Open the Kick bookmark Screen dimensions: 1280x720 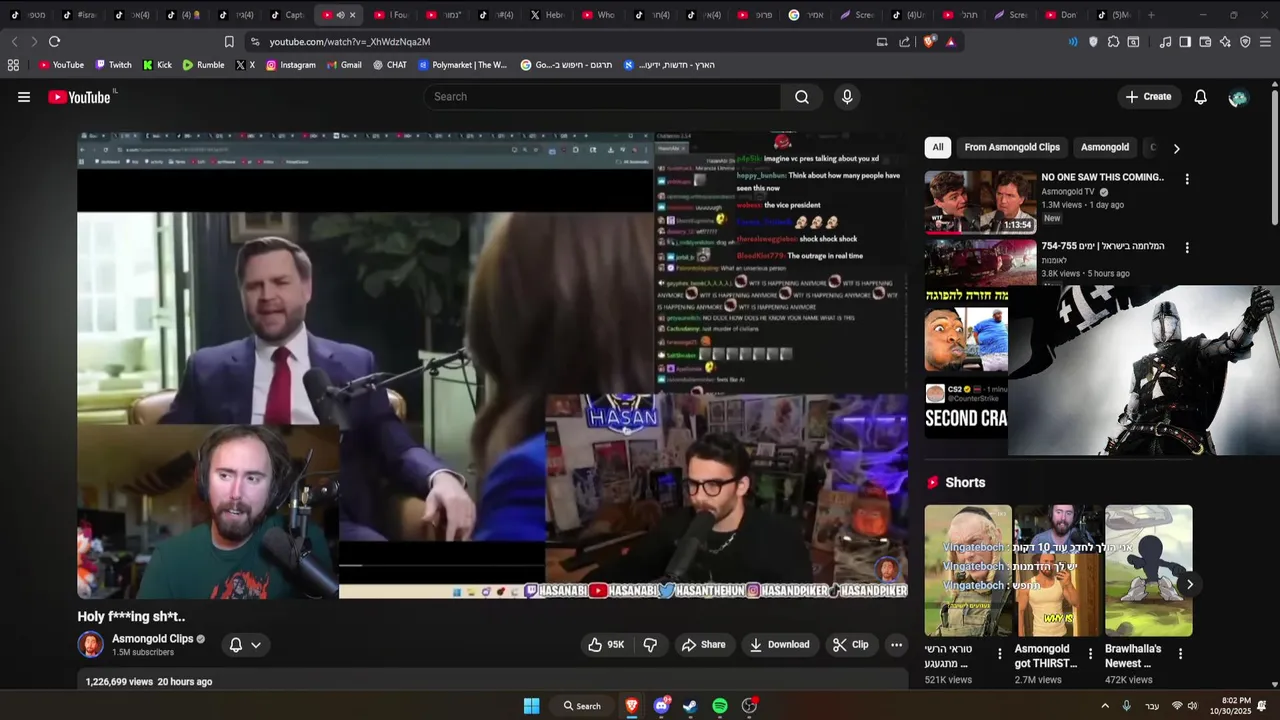pos(157,65)
